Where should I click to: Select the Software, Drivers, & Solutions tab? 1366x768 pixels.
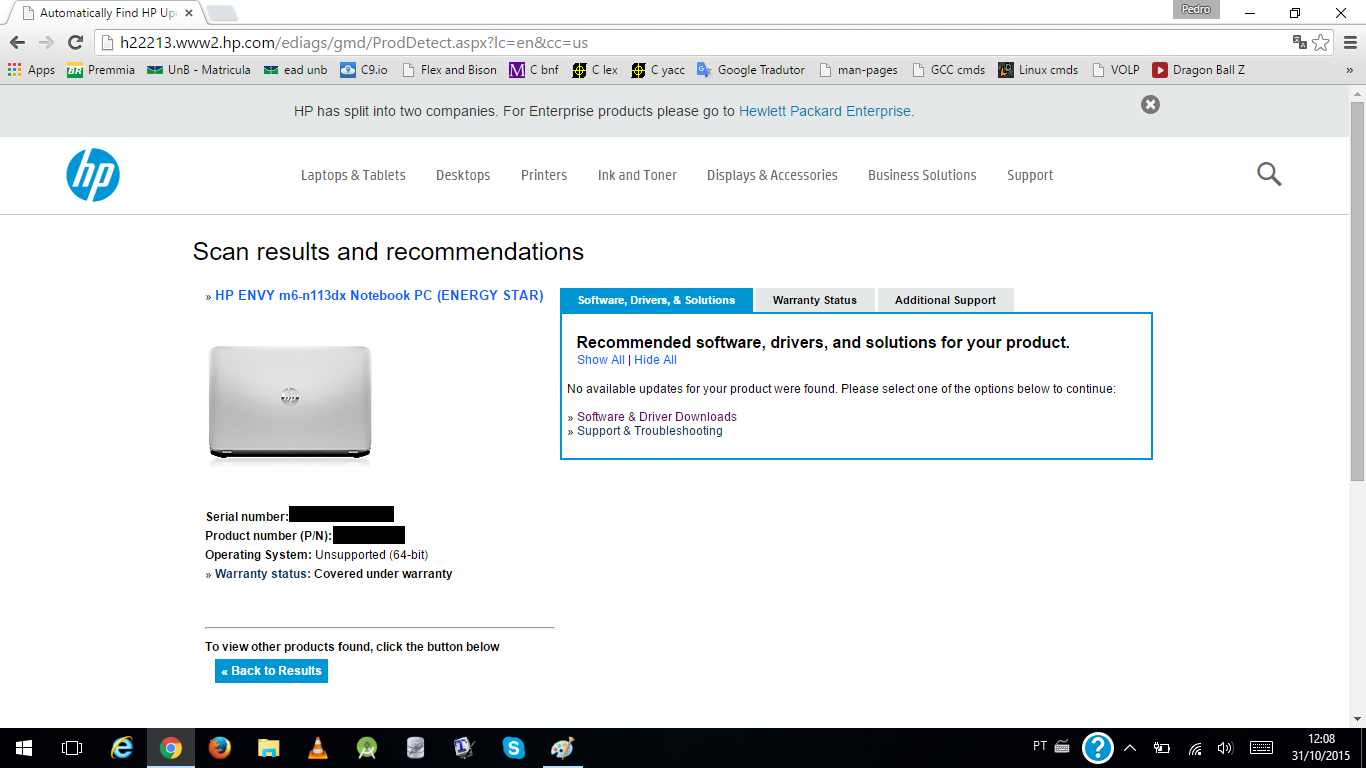tap(656, 300)
